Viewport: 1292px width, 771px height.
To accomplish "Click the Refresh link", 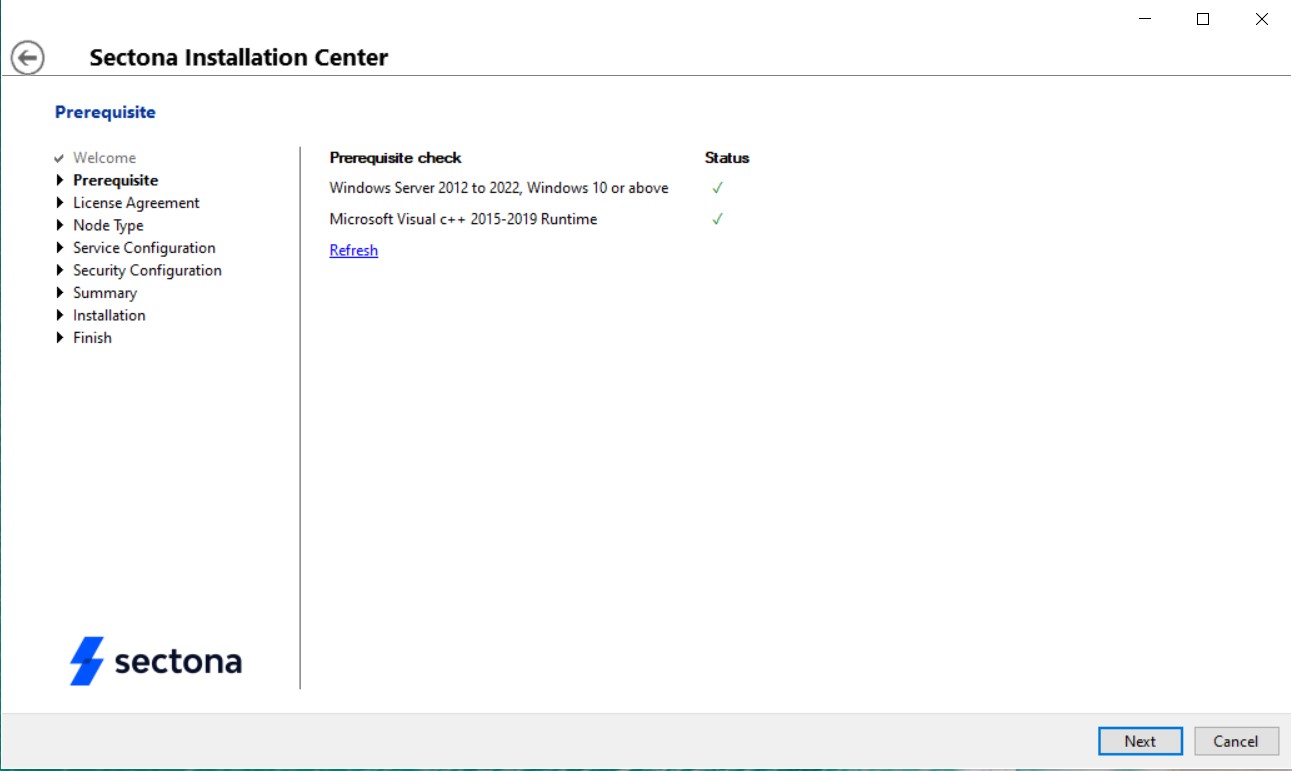I will [x=354, y=250].
